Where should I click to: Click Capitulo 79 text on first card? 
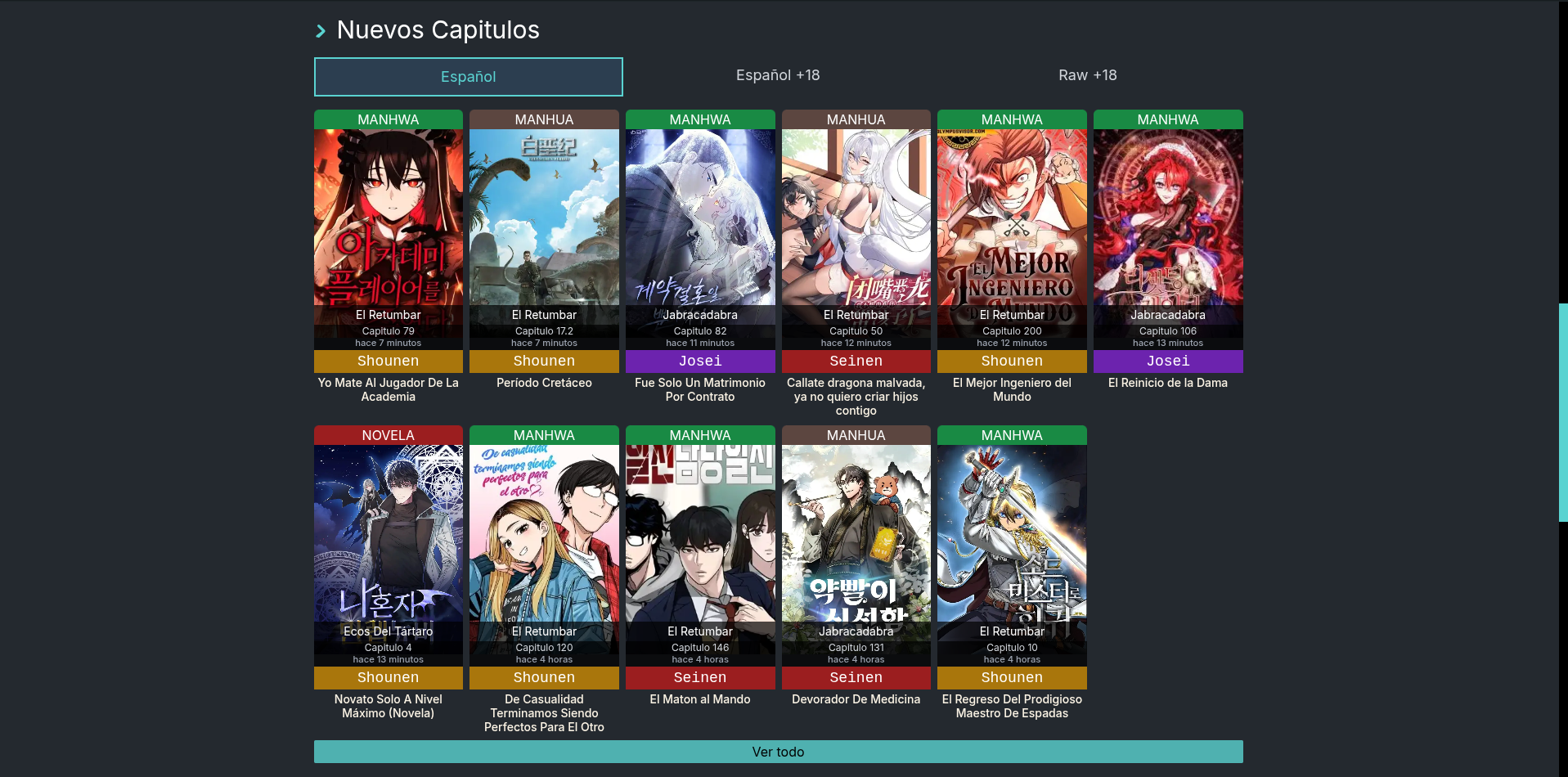(389, 331)
